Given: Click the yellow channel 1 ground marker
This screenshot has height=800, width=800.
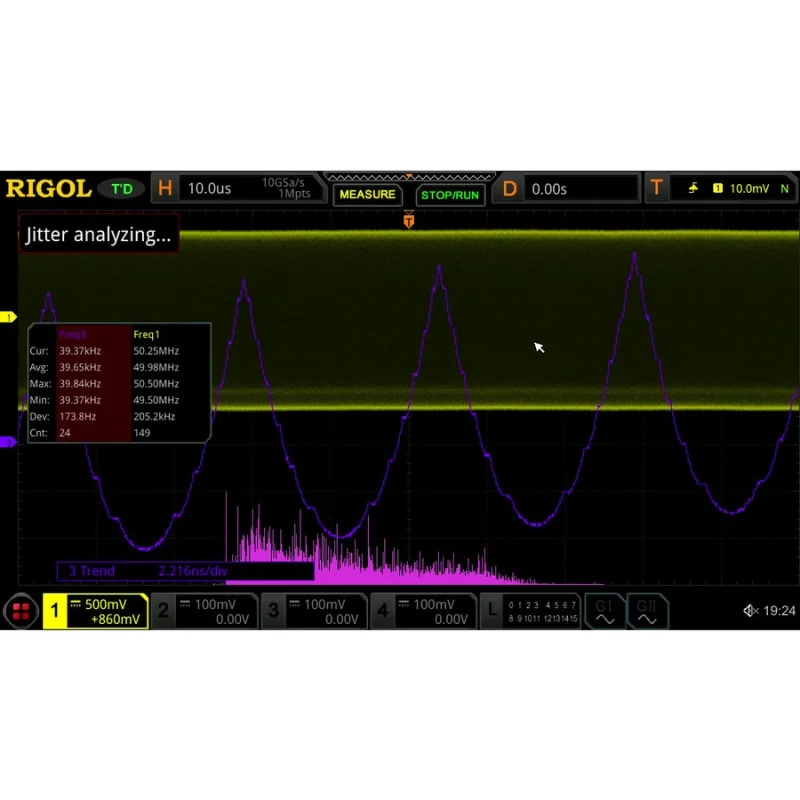Looking at the screenshot, I should coord(8,317).
